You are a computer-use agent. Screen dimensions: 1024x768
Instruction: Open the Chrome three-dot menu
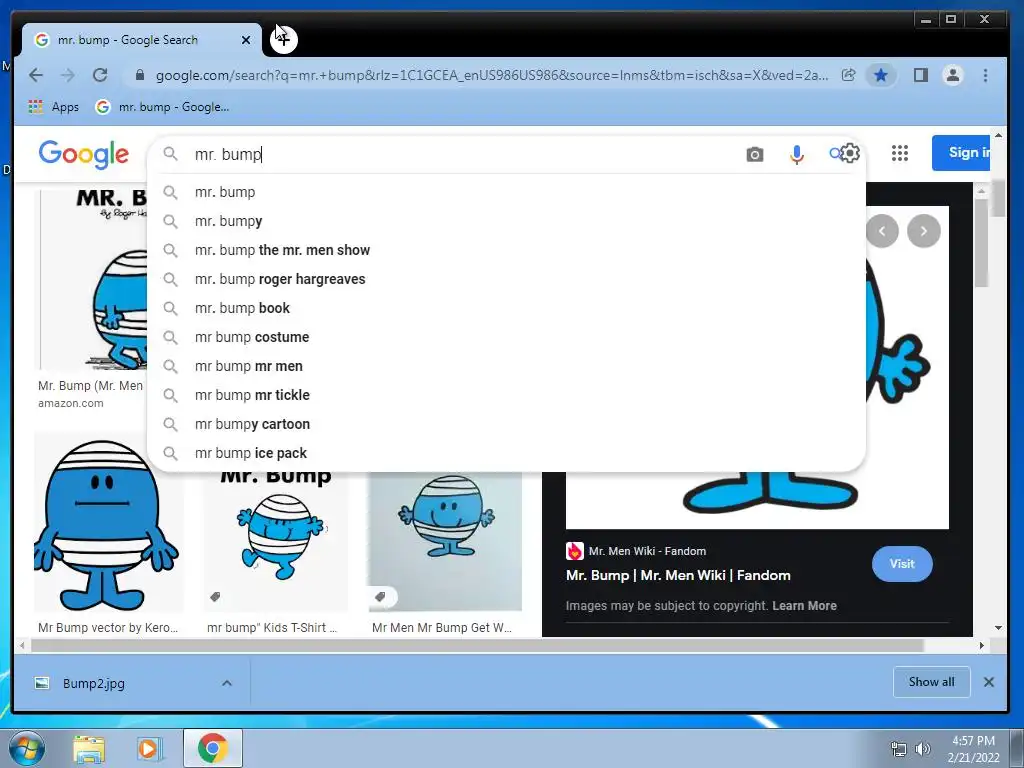coord(985,75)
